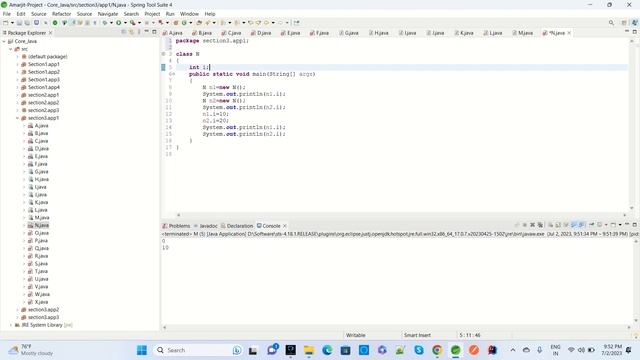640x360 pixels.
Task: Toggle code folding on line 6
Action: (x=173, y=74)
